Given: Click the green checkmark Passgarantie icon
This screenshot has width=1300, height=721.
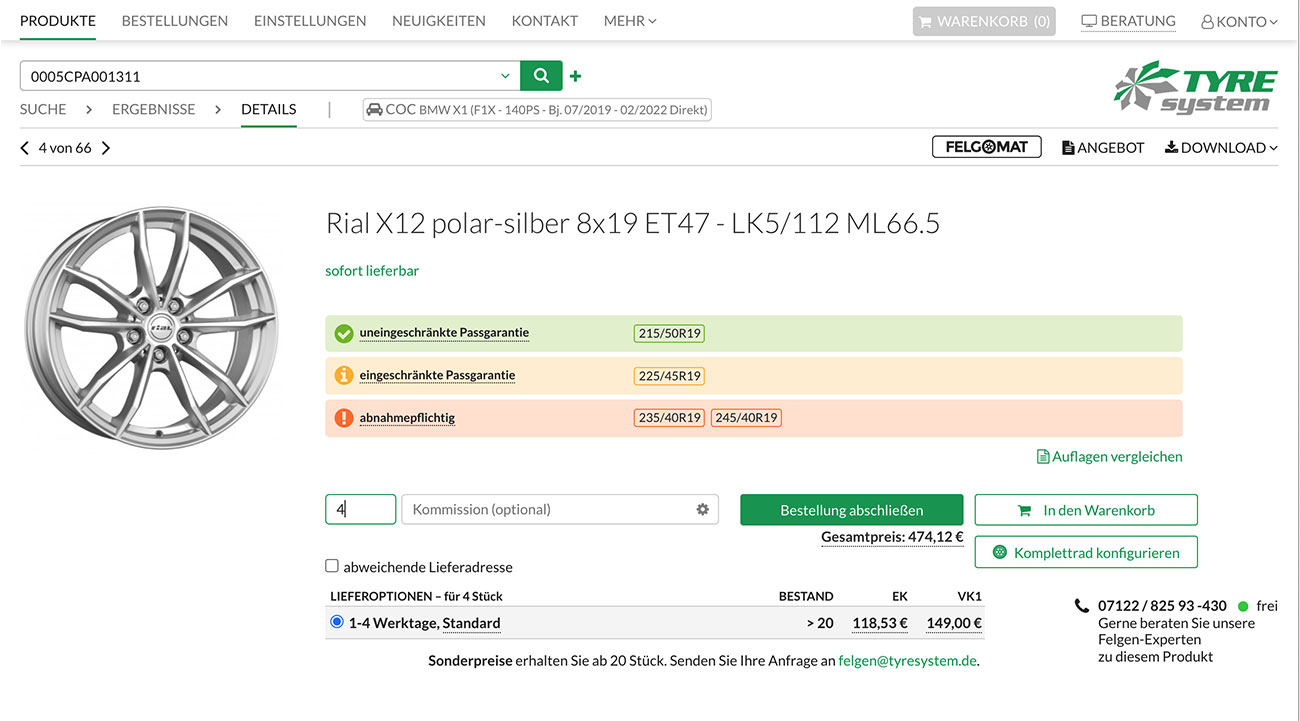Looking at the screenshot, I should [344, 333].
